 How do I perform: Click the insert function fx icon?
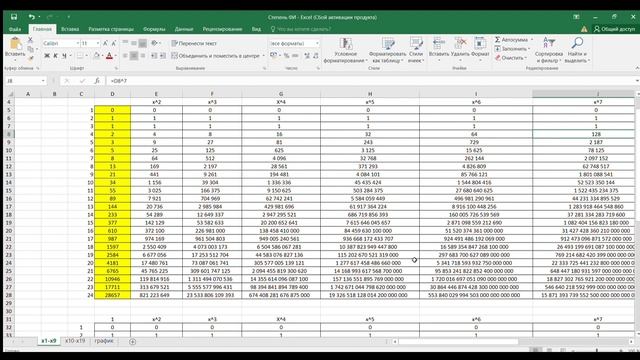point(97,81)
